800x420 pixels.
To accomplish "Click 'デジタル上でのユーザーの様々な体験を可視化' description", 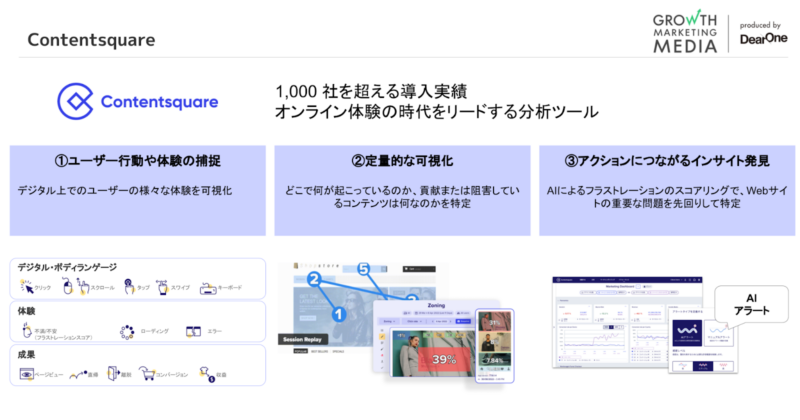I will [x=124, y=191].
